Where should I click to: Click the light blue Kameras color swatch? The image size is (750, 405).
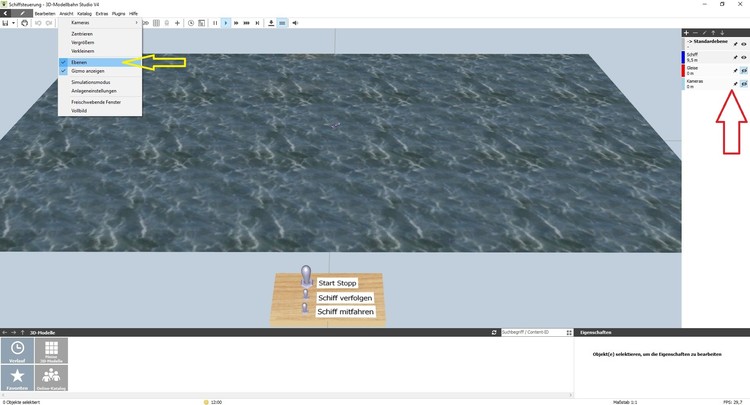pyautogui.click(x=684, y=84)
